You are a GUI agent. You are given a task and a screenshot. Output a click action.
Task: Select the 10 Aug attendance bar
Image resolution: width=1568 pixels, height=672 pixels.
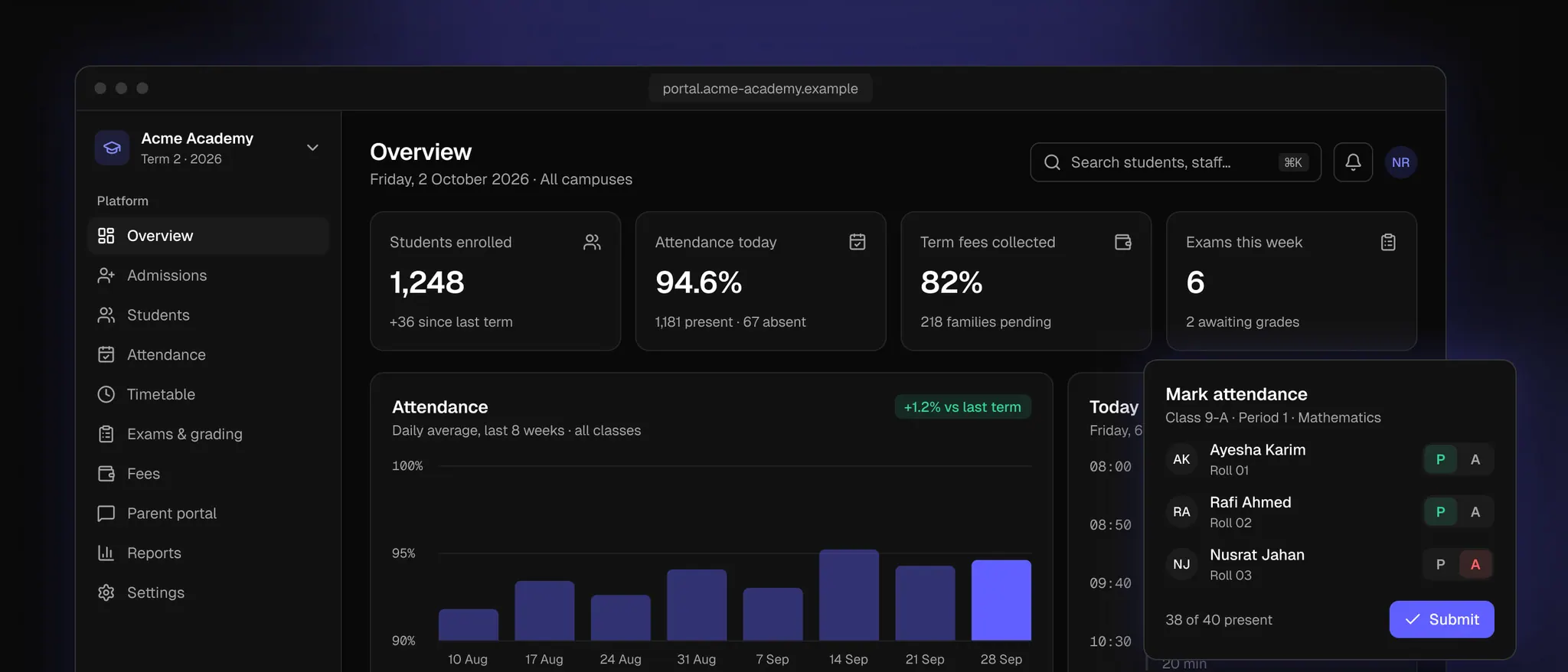tap(468, 625)
